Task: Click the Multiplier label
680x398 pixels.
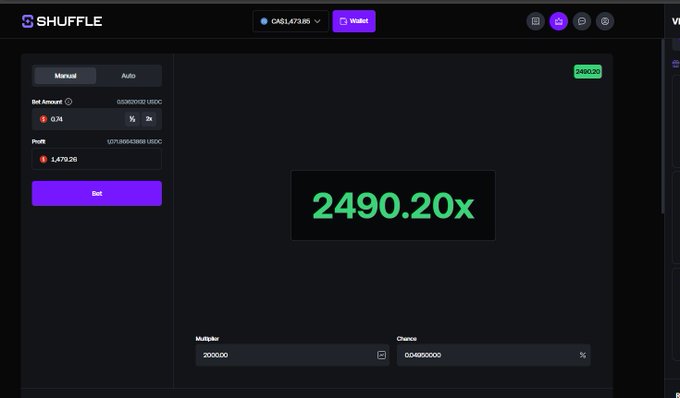Action: (207, 339)
